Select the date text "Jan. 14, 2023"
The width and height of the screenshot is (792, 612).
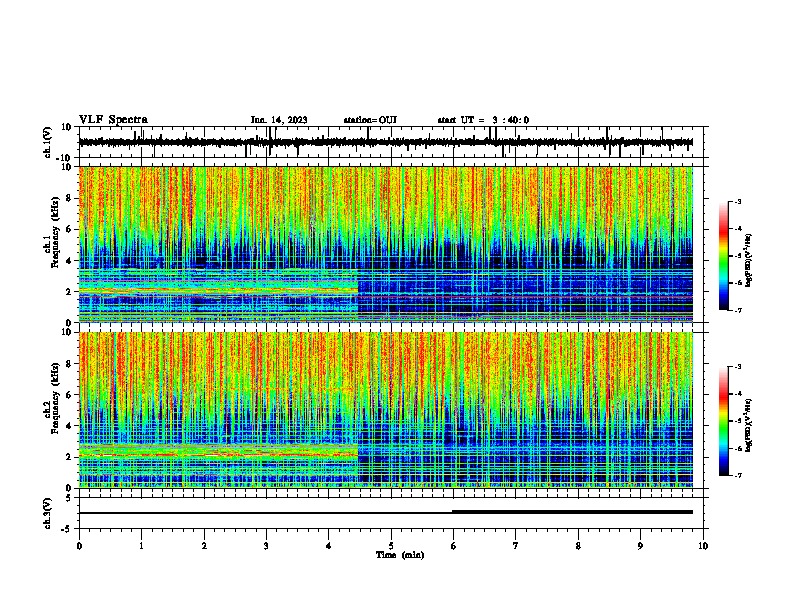tap(279, 120)
